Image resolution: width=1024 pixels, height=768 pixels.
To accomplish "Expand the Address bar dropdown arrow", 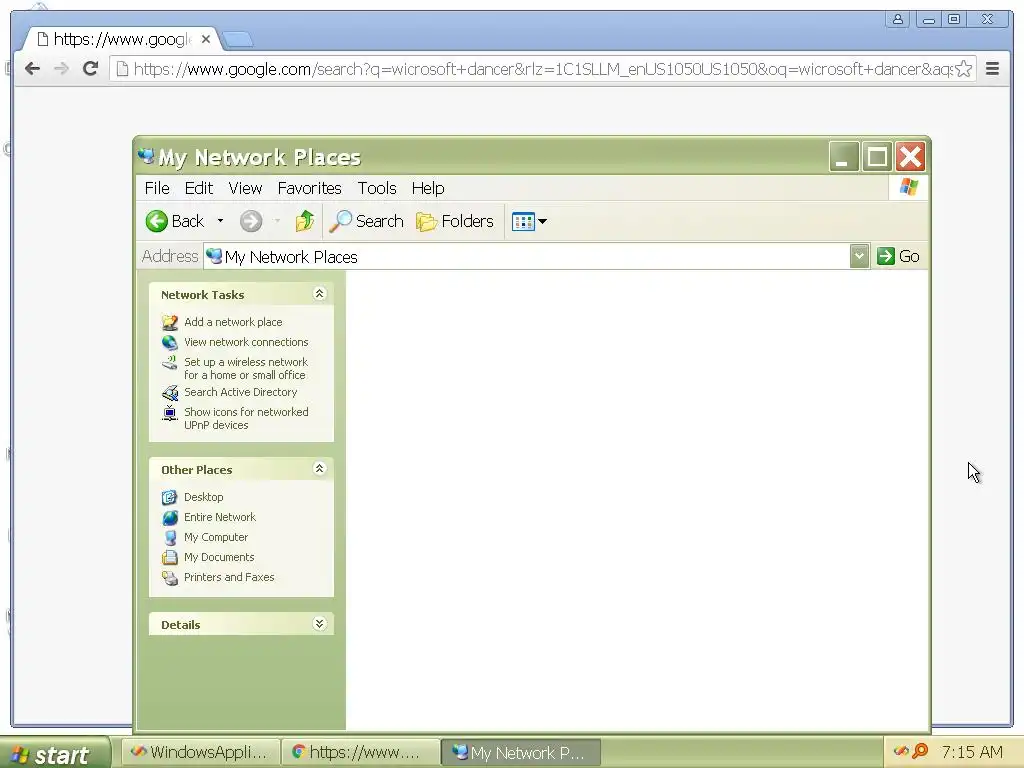I will pos(859,256).
